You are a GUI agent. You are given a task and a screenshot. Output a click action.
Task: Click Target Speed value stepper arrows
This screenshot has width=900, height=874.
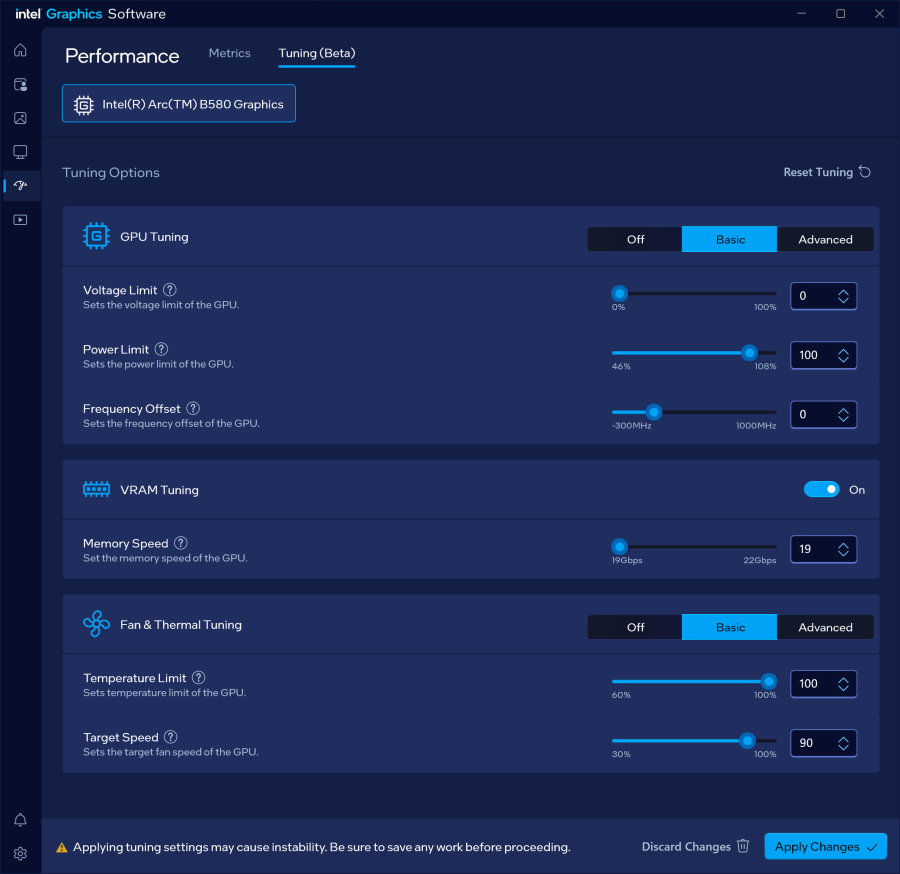click(x=843, y=743)
